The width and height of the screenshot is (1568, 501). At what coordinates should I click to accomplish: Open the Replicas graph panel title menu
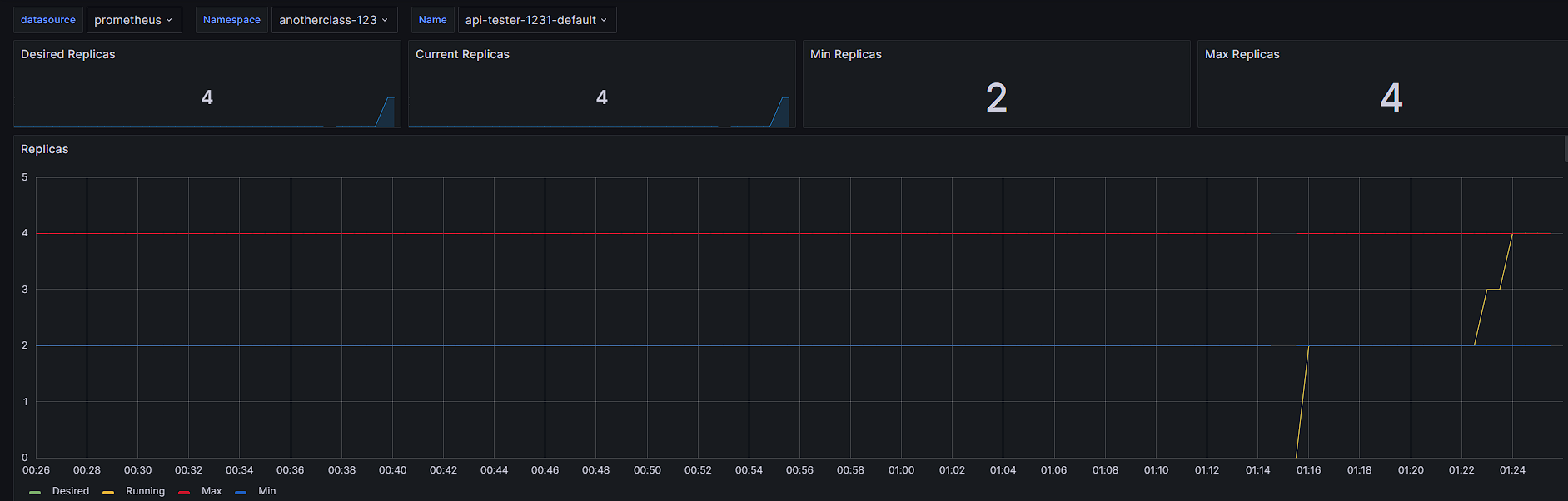(45, 149)
